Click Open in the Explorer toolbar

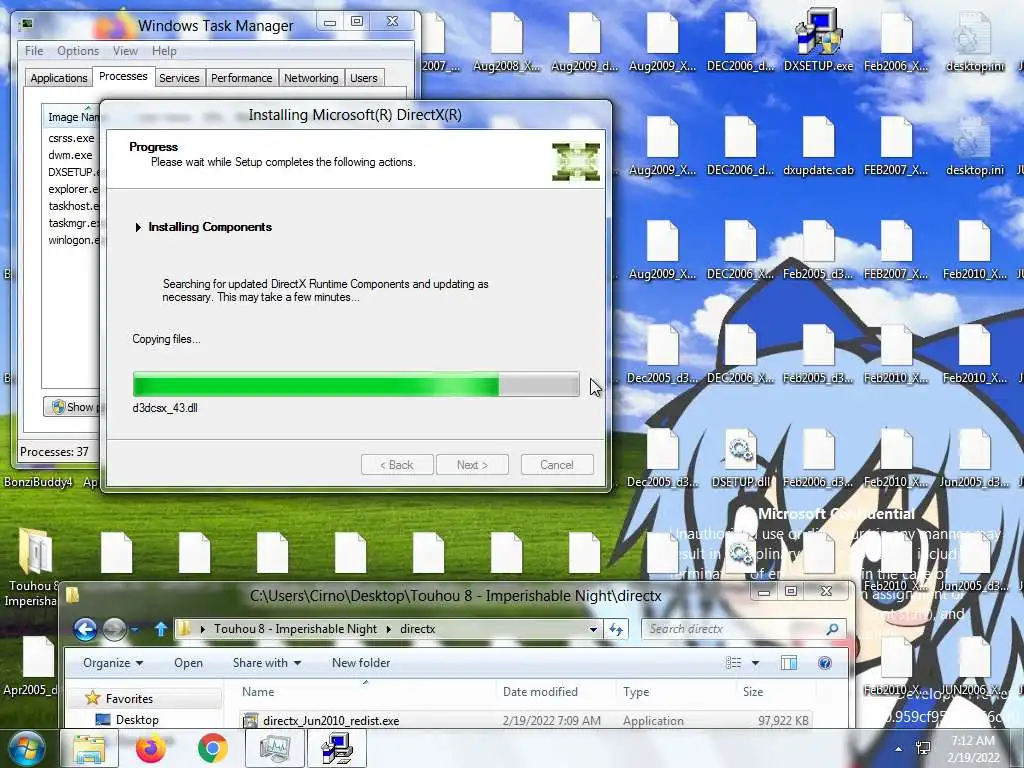tap(188, 663)
